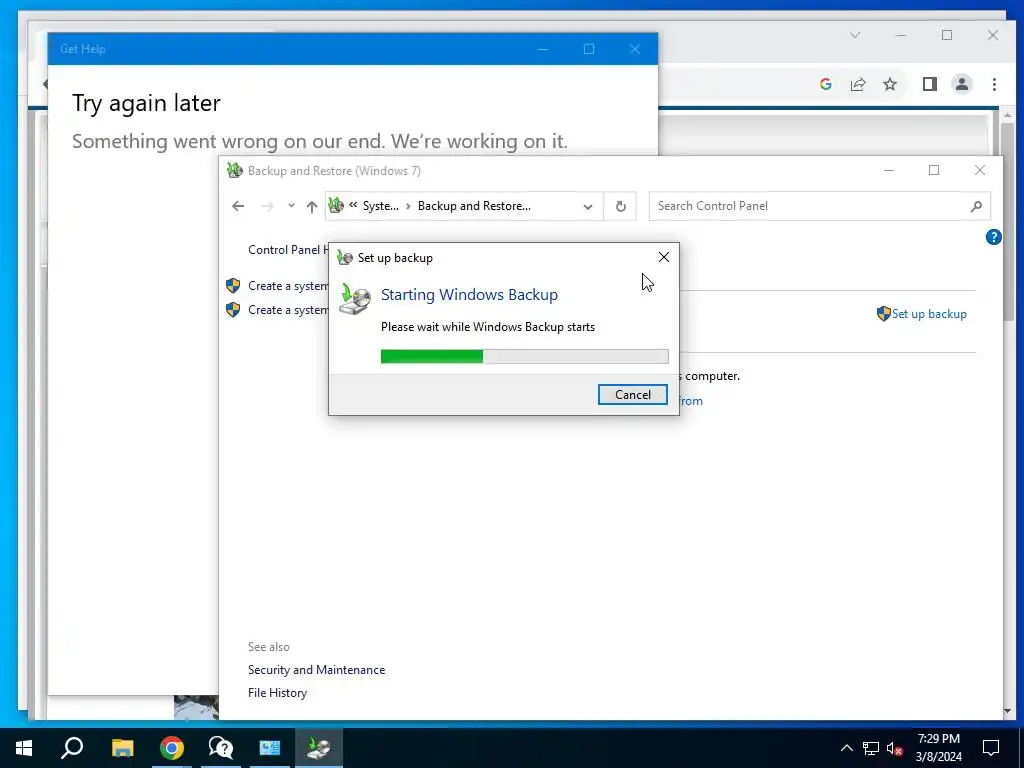Screen dimensions: 1024x768
Task: Show hidden system tray icons
Action: pyautogui.click(x=846, y=748)
